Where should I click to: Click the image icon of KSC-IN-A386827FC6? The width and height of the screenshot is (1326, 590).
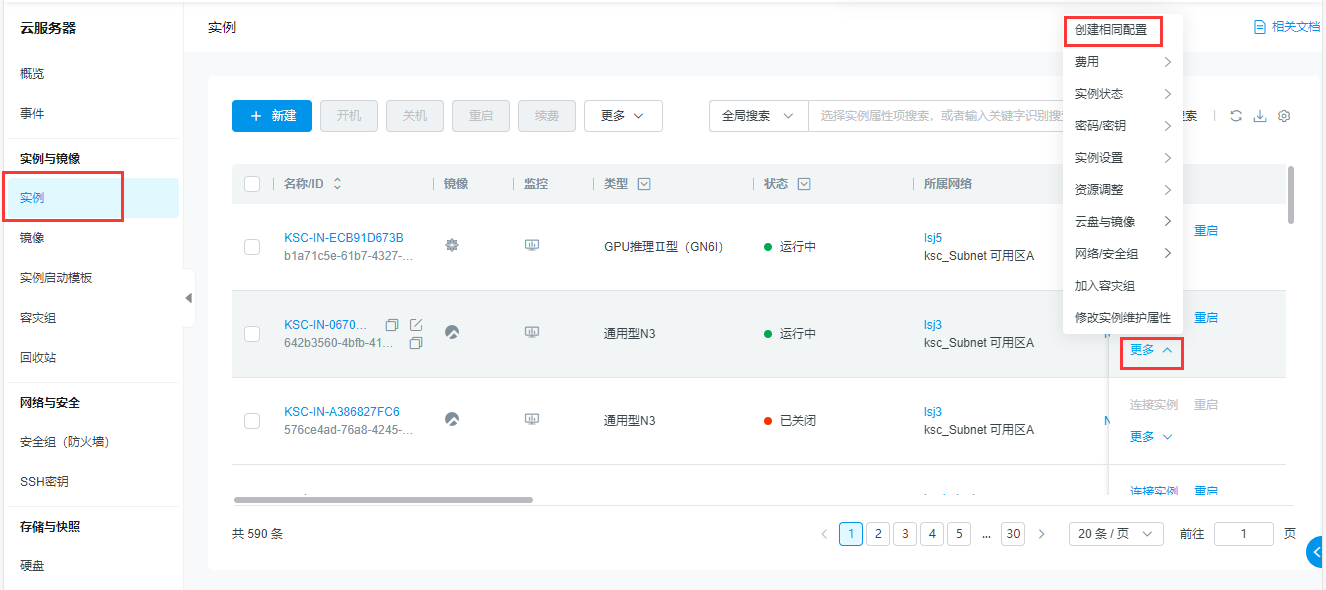point(452,420)
